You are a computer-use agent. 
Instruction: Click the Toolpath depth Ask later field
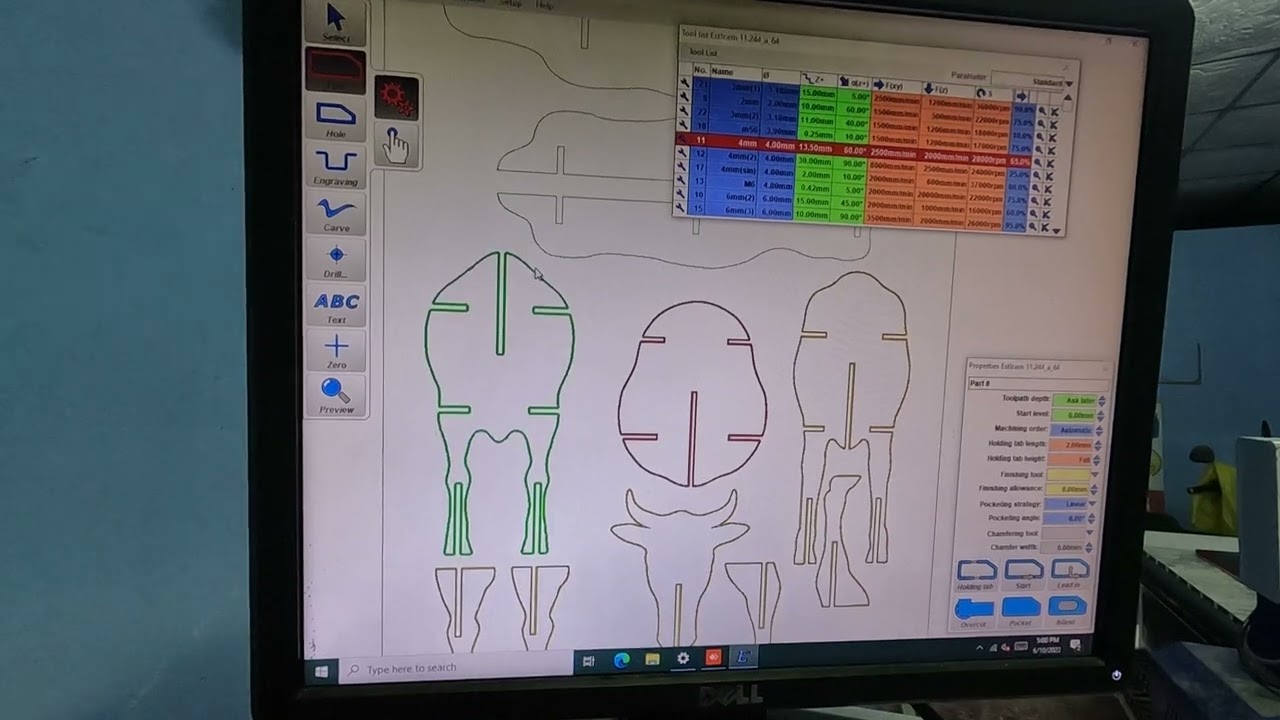(1076, 400)
